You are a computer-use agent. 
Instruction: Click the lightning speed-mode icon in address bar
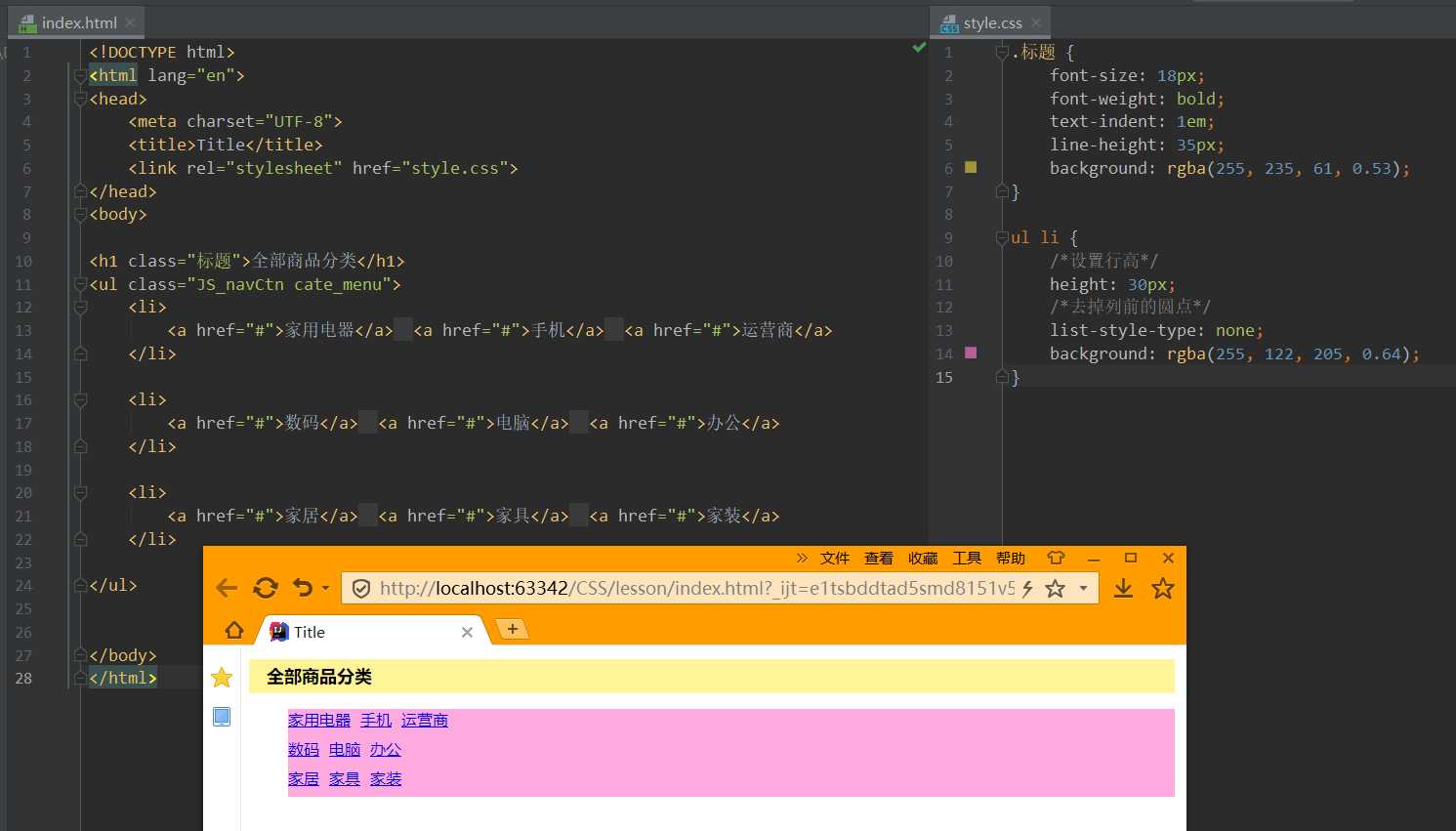pos(1027,589)
